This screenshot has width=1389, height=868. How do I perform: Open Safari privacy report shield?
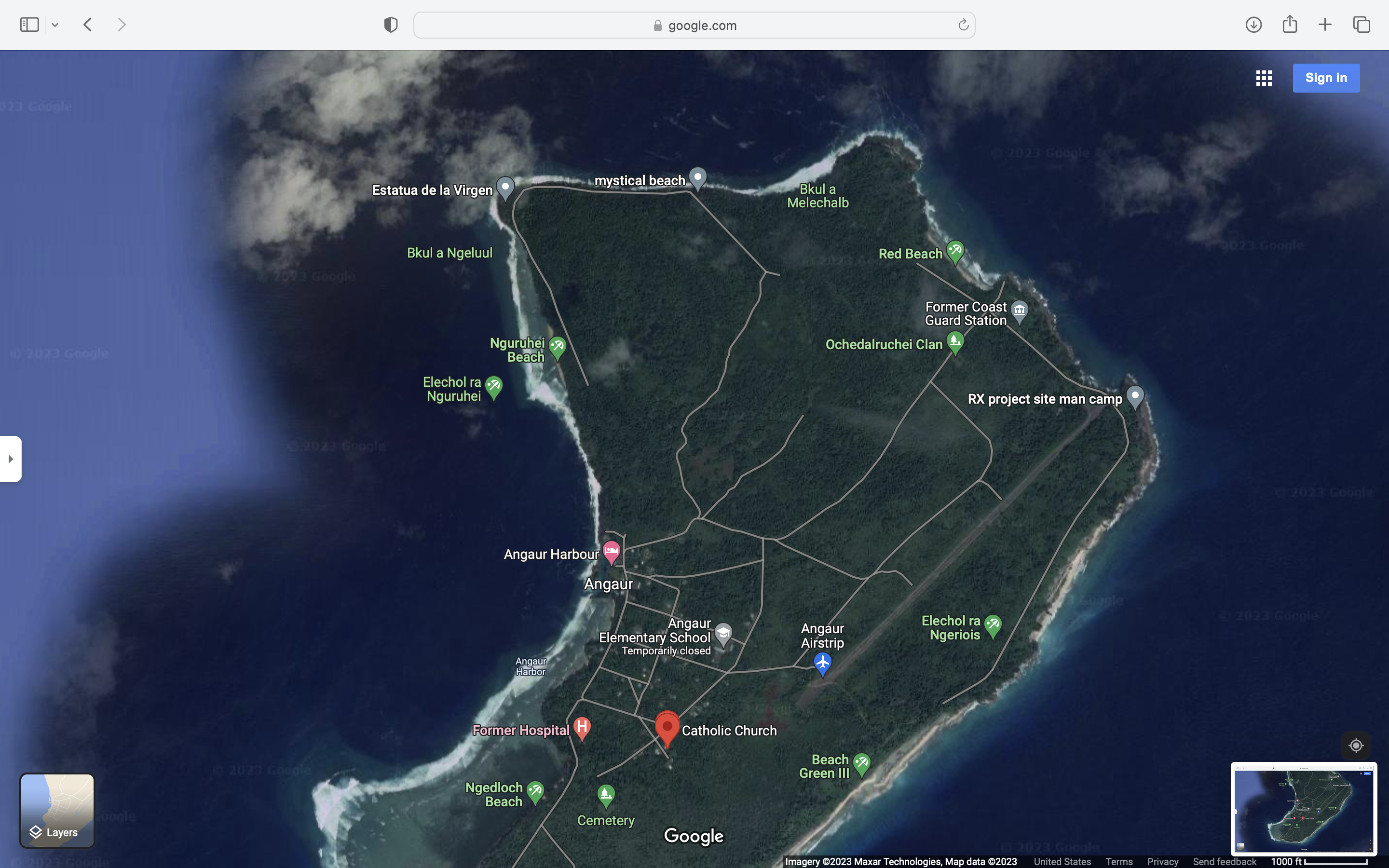click(x=391, y=25)
